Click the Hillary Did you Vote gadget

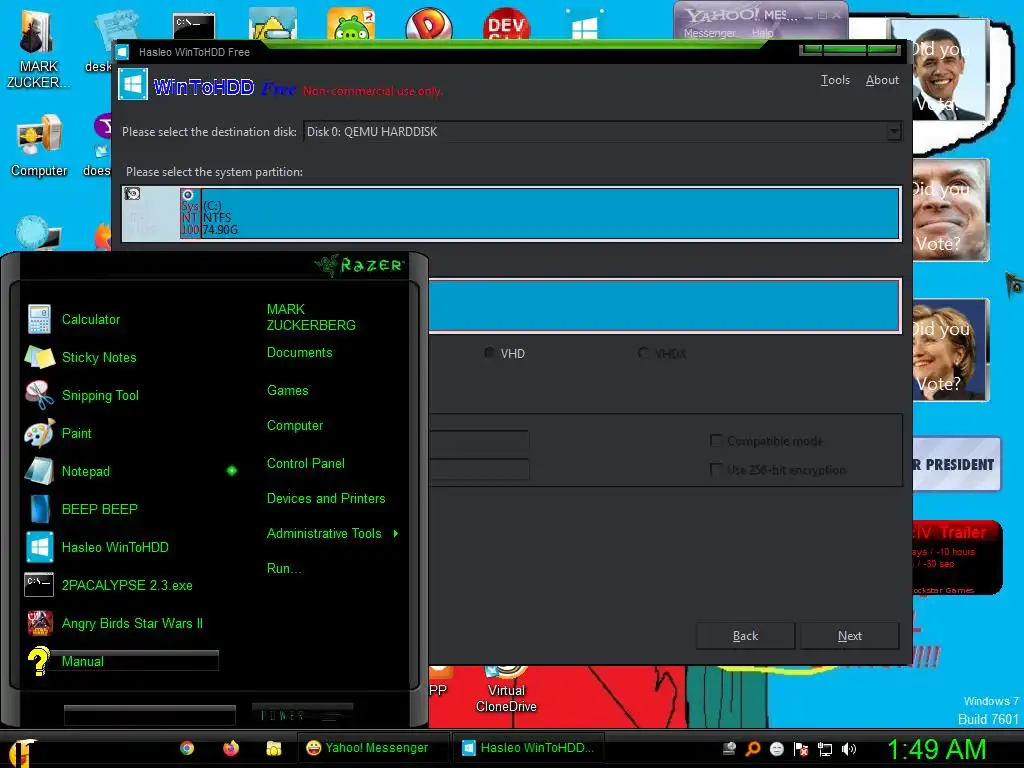tap(950, 349)
